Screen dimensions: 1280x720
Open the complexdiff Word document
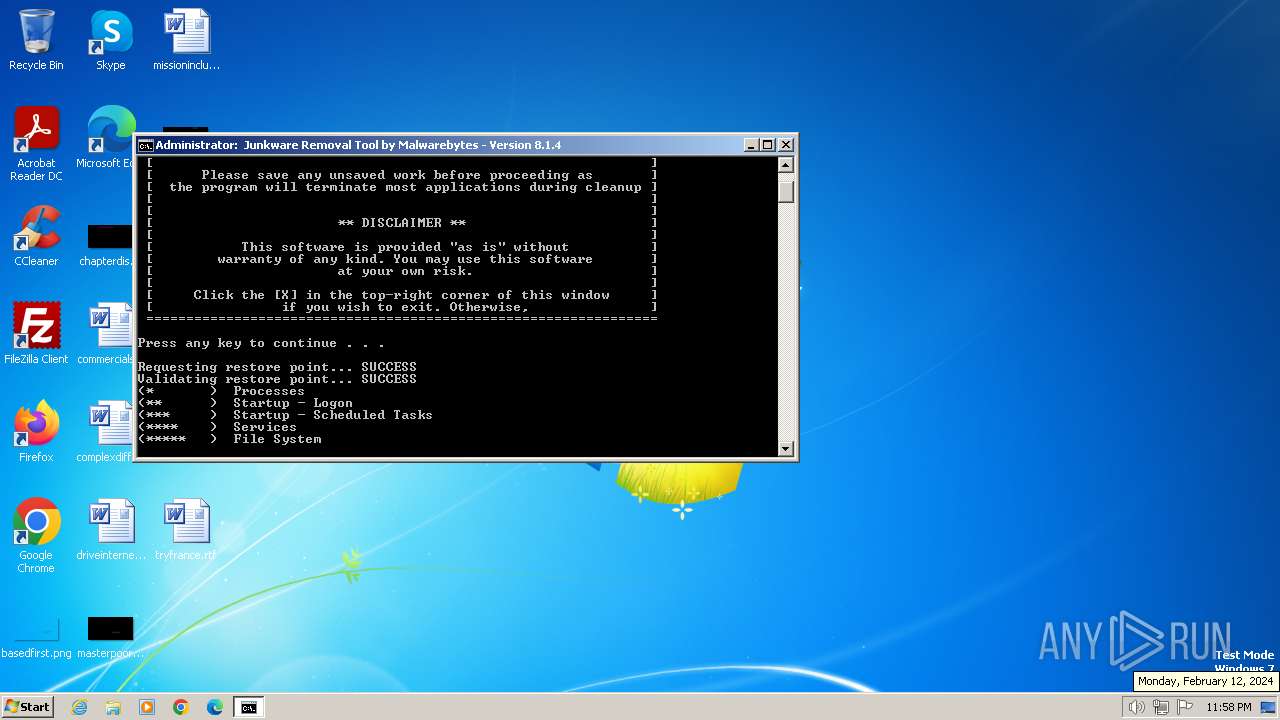(106, 432)
